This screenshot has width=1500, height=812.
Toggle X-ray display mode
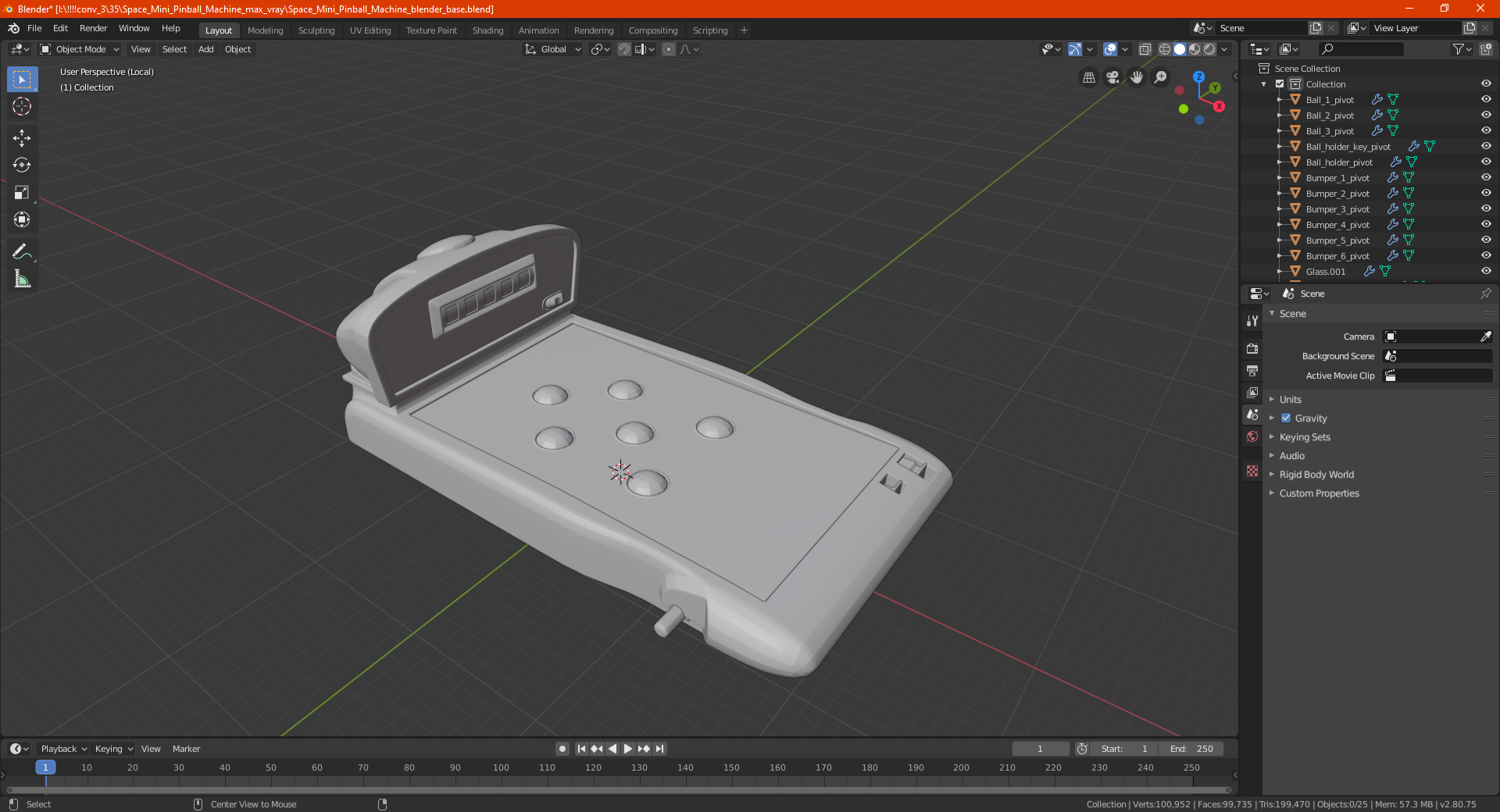coord(1145,49)
